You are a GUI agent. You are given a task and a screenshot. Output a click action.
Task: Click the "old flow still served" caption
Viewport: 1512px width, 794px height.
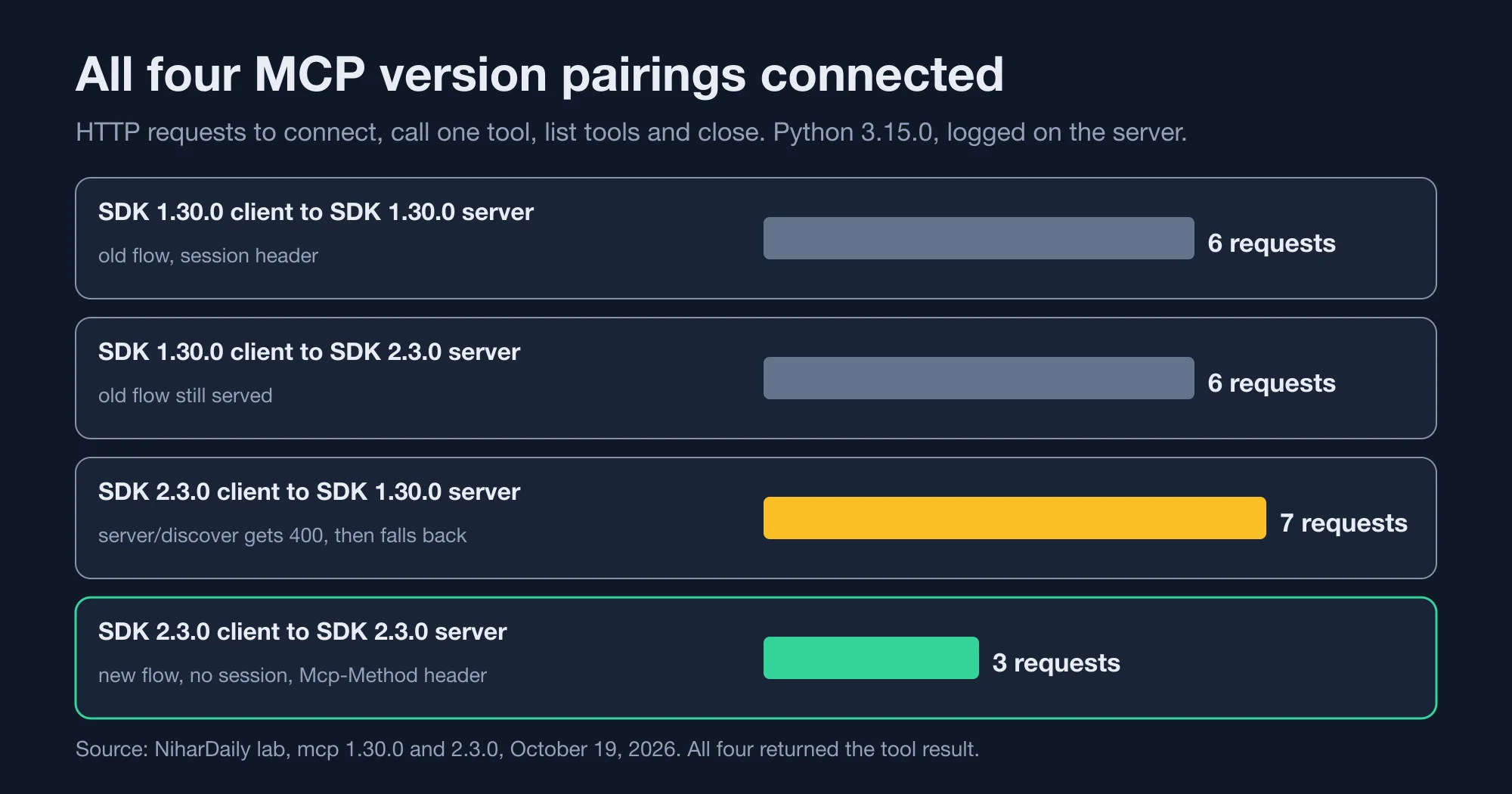(185, 395)
